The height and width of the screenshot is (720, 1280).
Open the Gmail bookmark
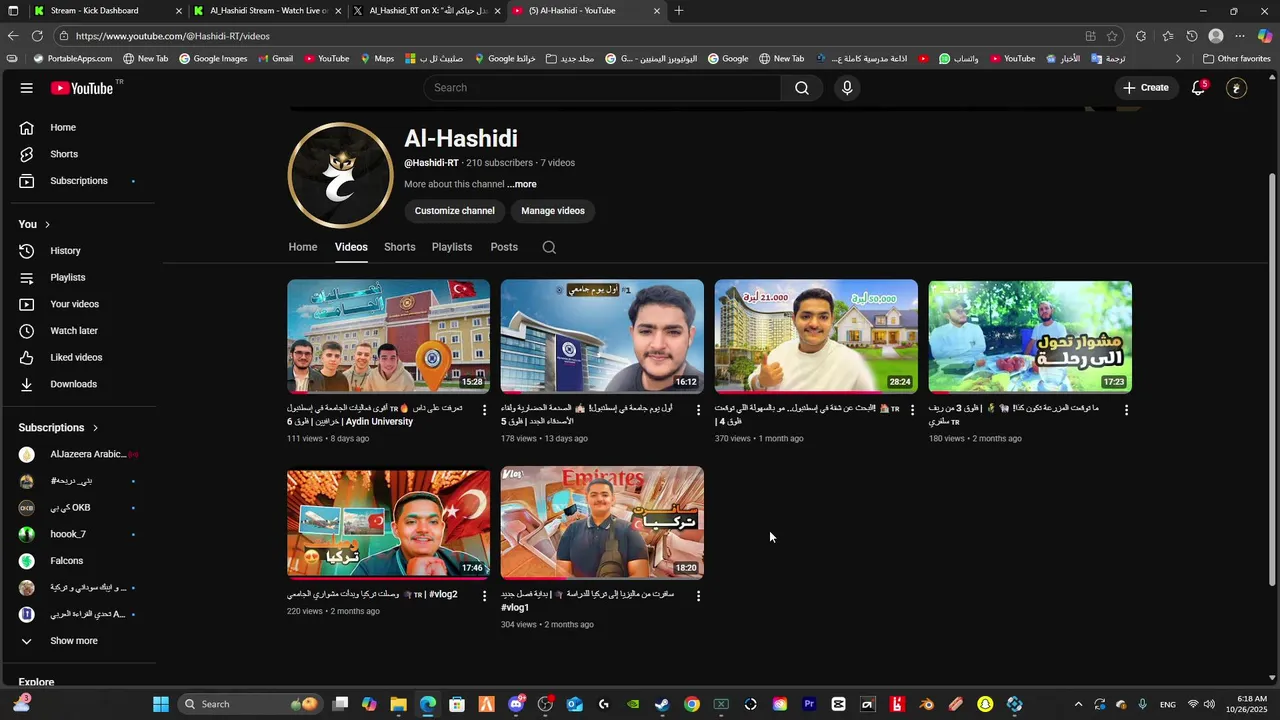pyautogui.click(x=275, y=59)
